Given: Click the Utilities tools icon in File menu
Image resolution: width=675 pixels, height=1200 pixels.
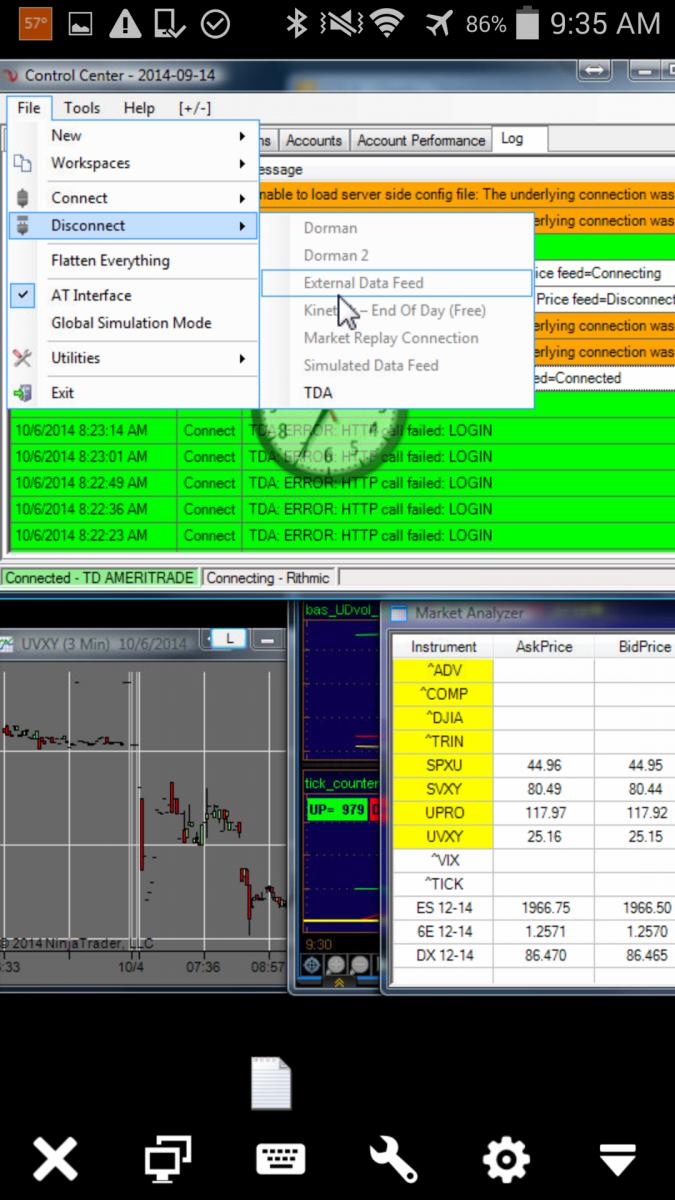Looking at the screenshot, I should click(23, 358).
